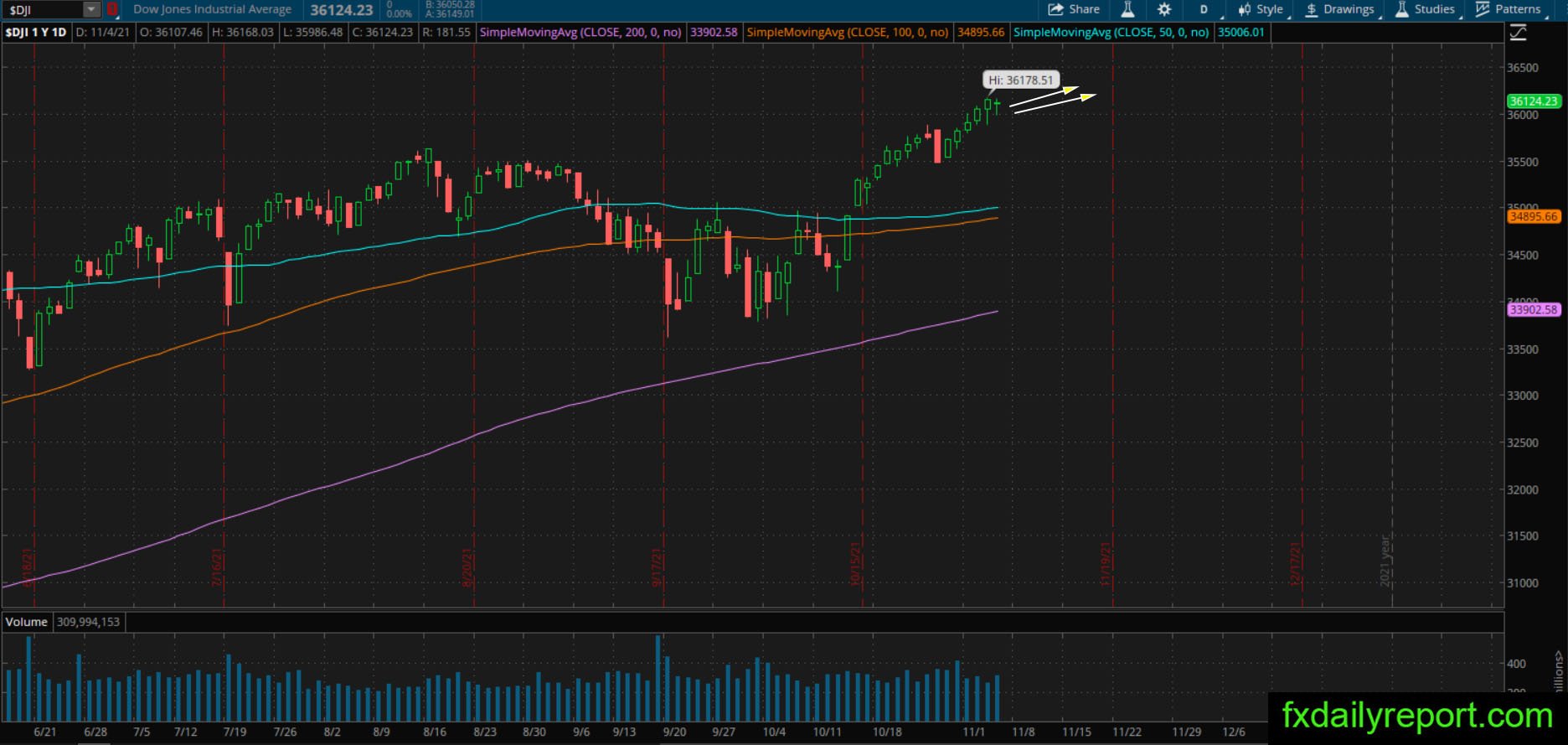This screenshot has height=745, width=1568.
Task: Click the SMA 50 value 35006.01 in header
Action: 1241,33
